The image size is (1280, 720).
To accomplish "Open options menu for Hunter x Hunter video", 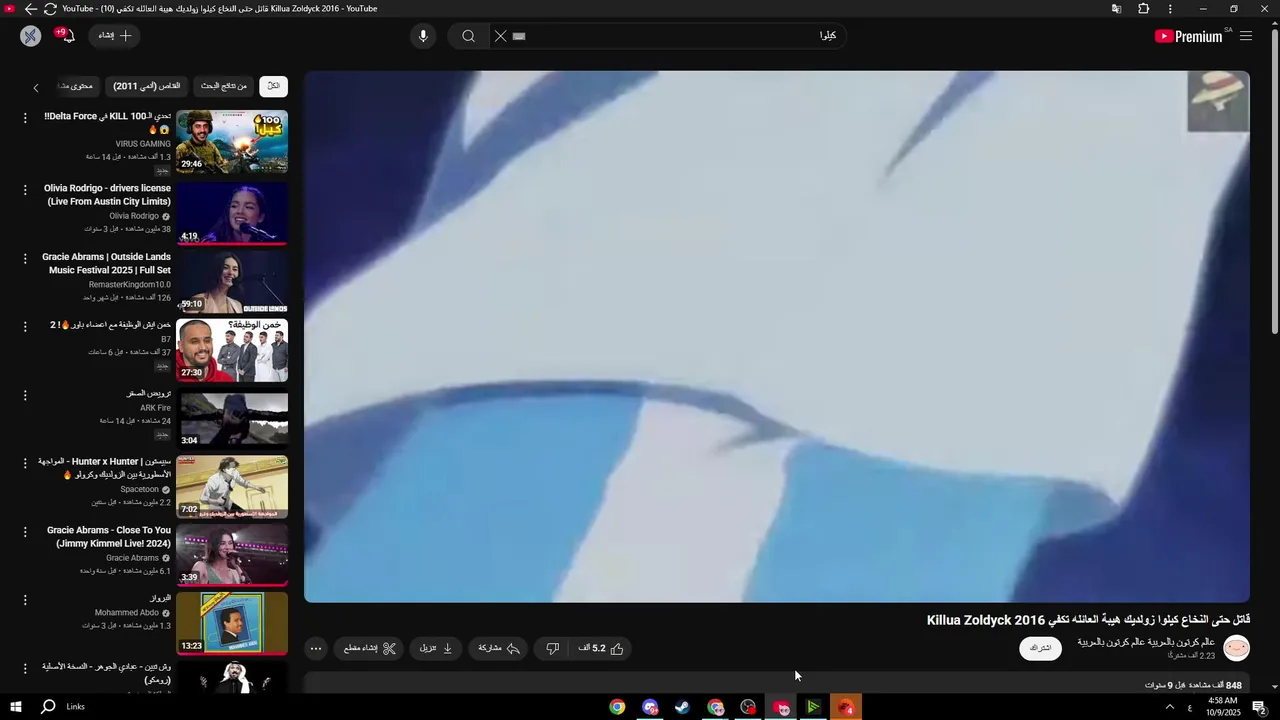I will [25, 463].
